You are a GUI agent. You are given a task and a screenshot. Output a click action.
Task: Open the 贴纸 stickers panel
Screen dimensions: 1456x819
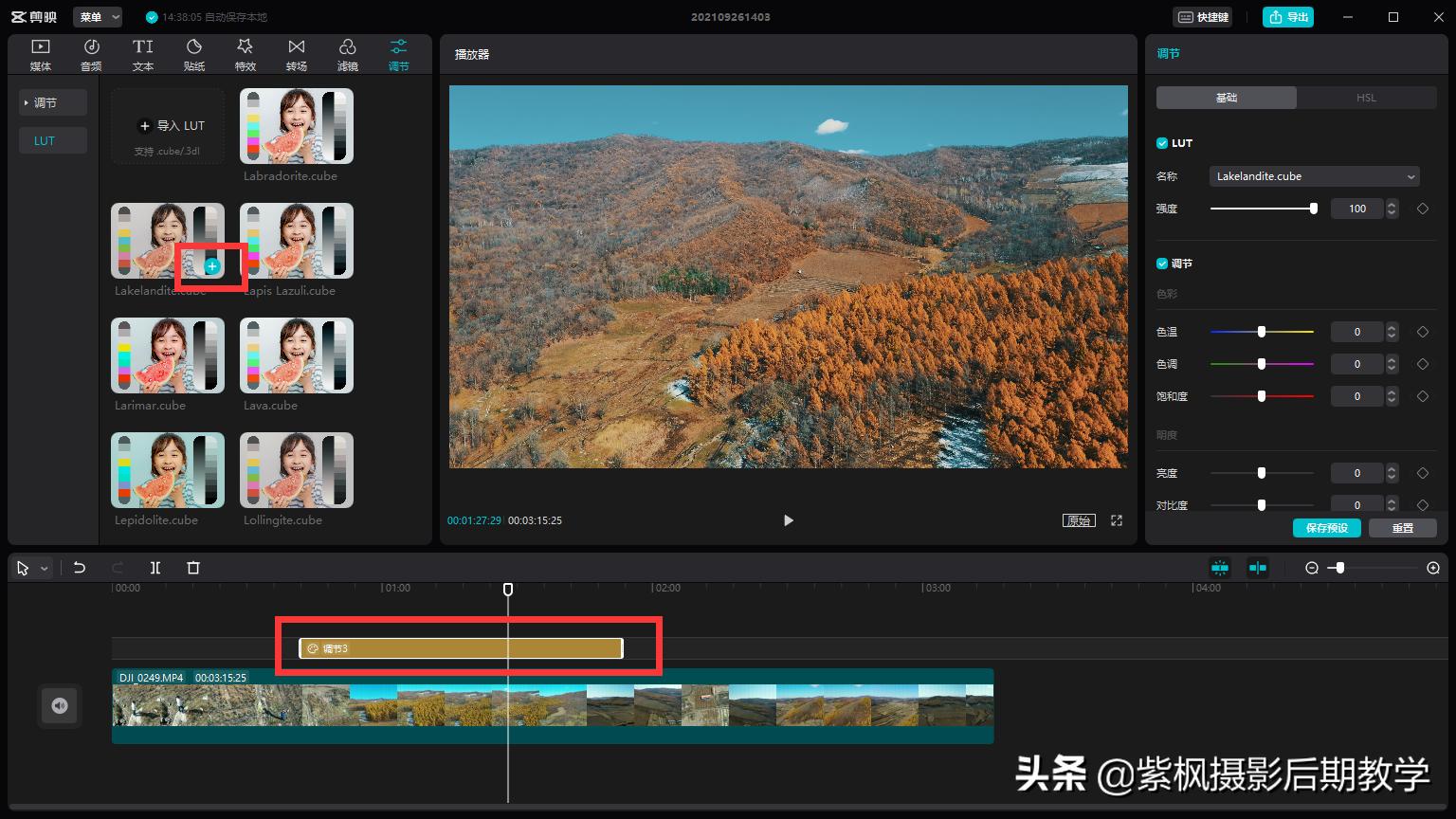[x=194, y=54]
